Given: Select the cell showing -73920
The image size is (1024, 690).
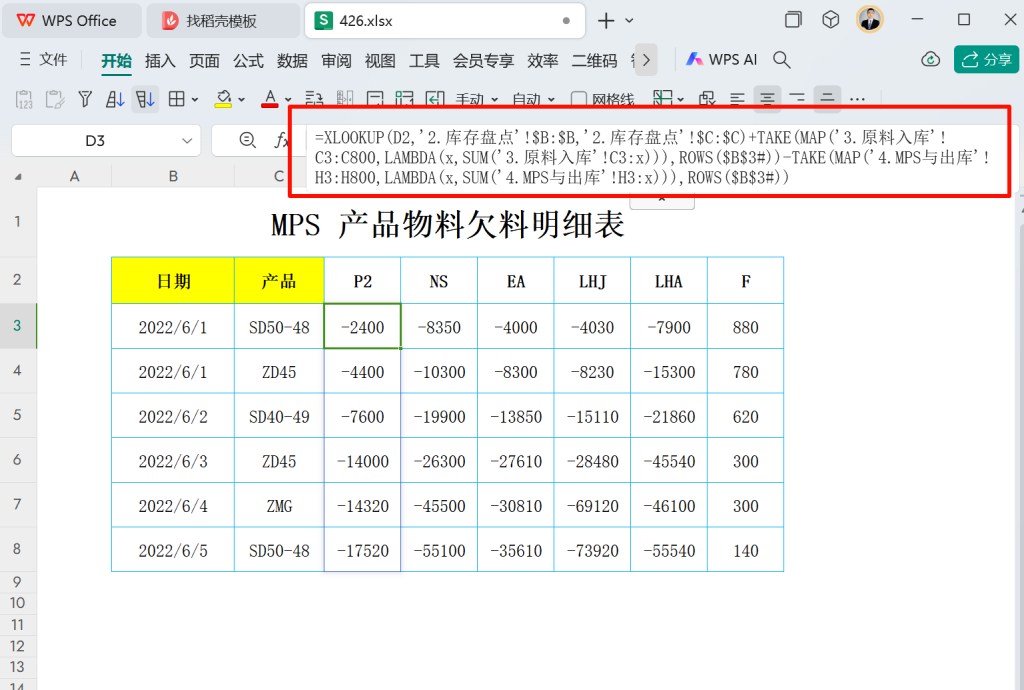Looking at the screenshot, I should [x=592, y=550].
